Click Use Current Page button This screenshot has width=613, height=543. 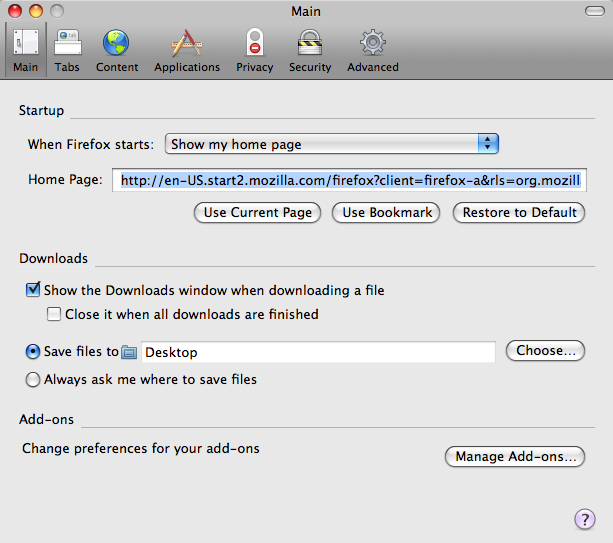click(x=258, y=213)
